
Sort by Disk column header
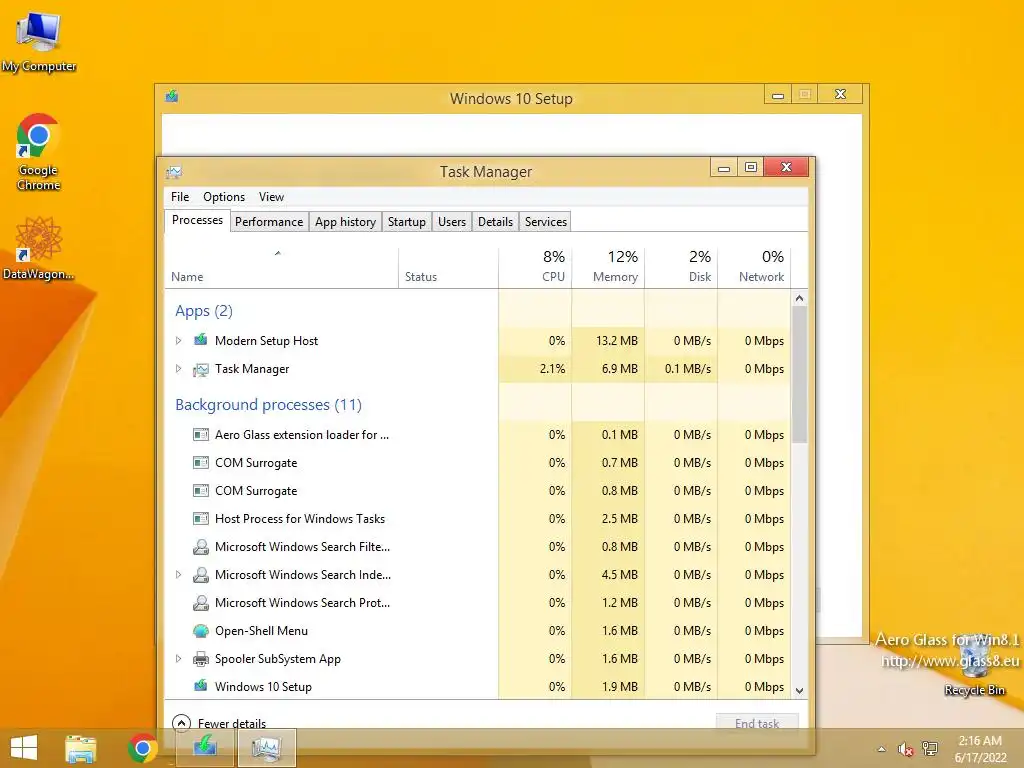tap(682, 268)
